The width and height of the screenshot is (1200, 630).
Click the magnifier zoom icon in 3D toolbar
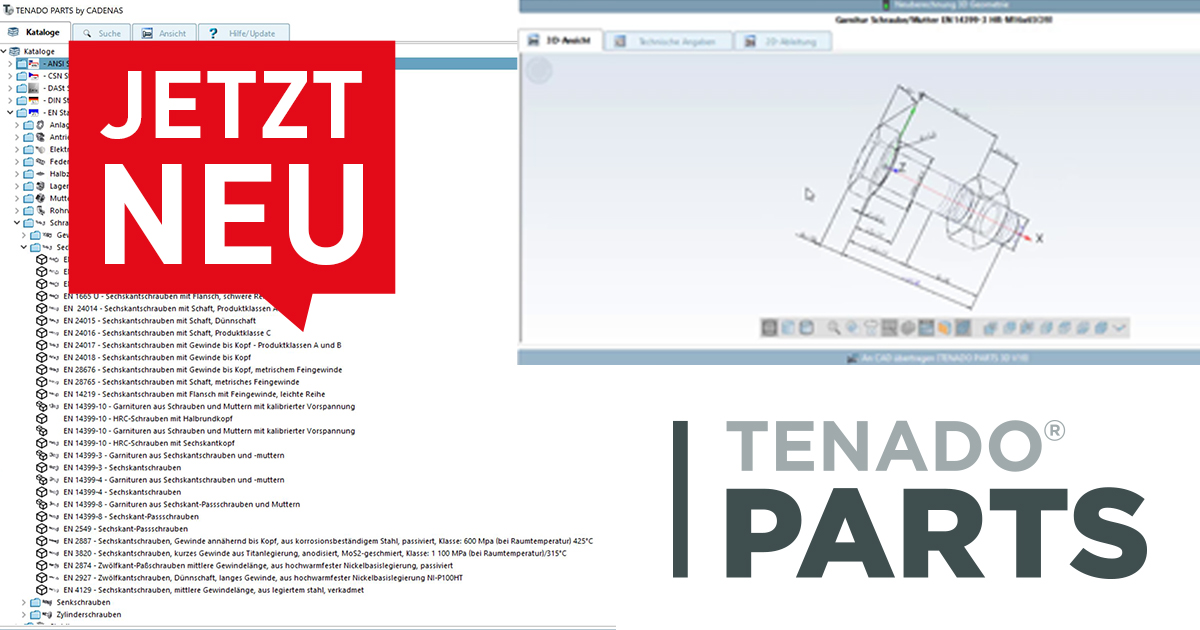pyautogui.click(x=833, y=327)
